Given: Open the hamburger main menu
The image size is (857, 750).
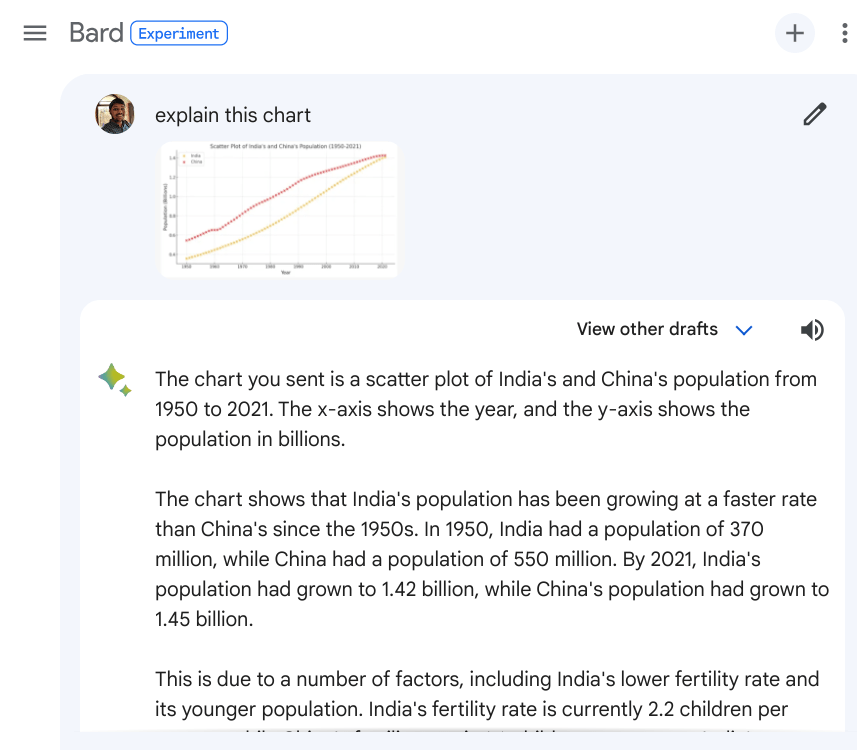Looking at the screenshot, I should tap(35, 33).
